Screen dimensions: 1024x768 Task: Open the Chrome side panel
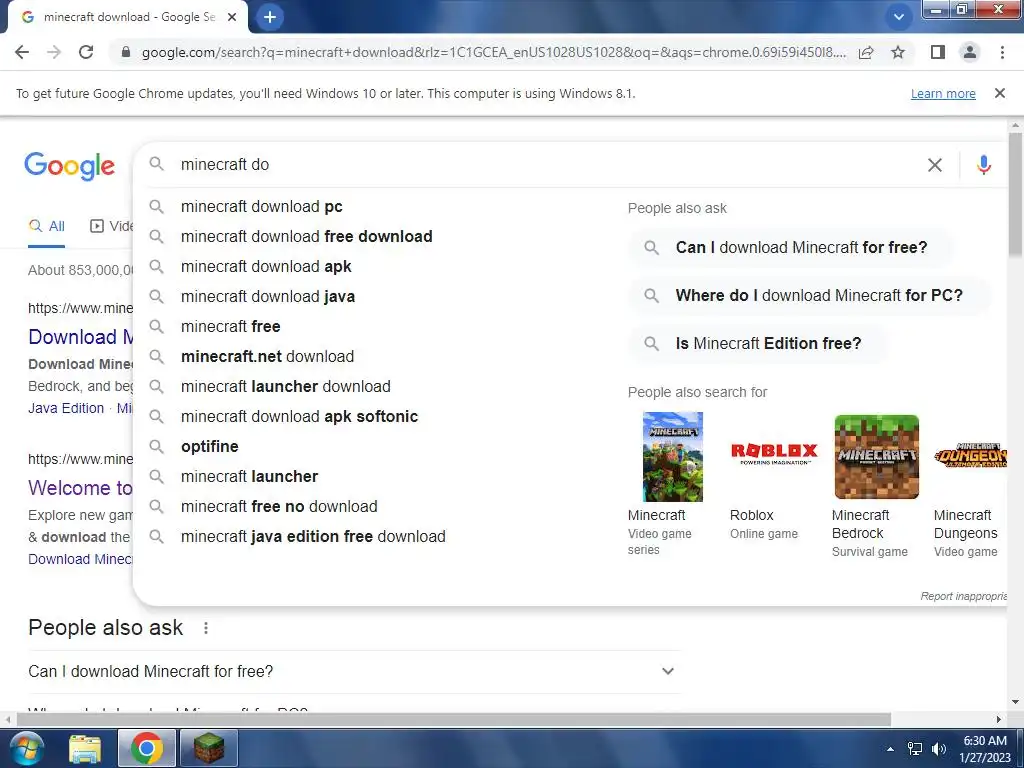[x=938, y=52]
